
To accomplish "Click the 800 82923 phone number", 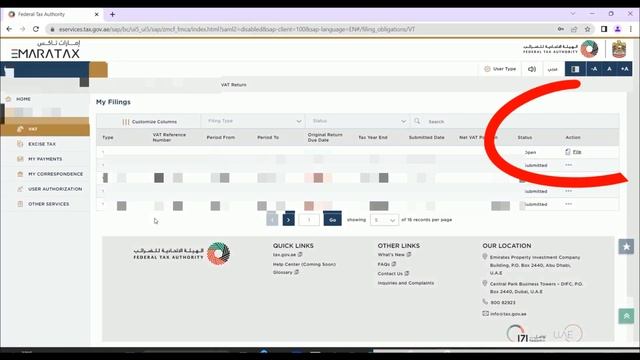I will point(503,302).
